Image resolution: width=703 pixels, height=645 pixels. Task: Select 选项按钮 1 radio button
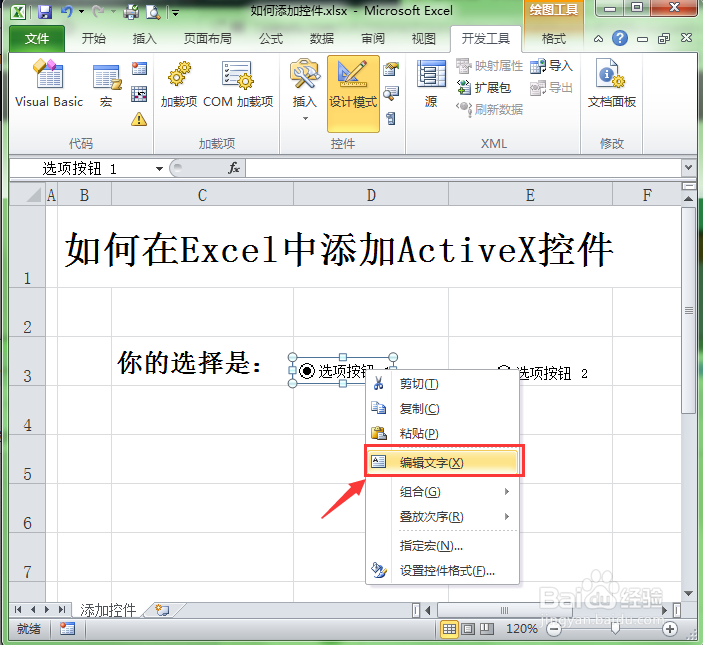(307, 371)
